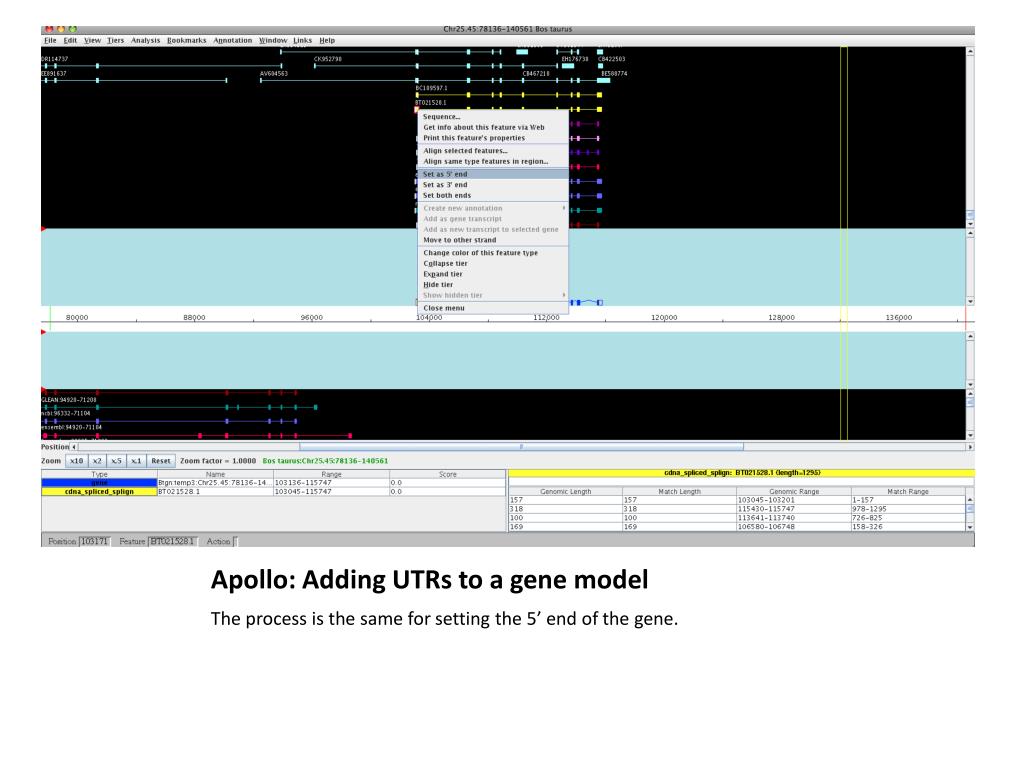Click the up arrow of the top evidence panel scrollbar
The height and width of the screenshot is (768, 1024).
[970, 51]
